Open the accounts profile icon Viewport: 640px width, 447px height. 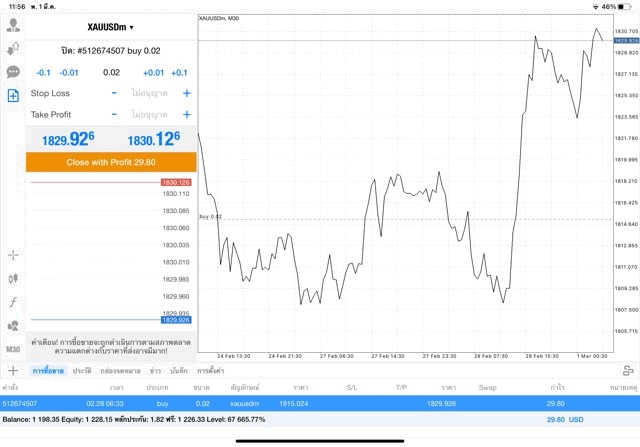pyautogui.click(x=13, y=25)
